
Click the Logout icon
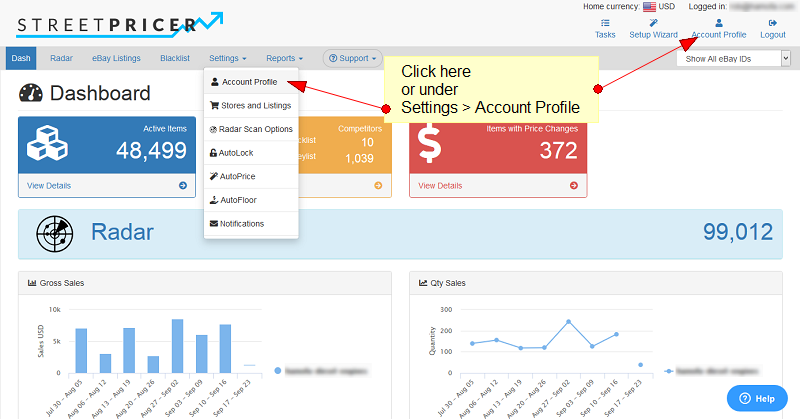[x=773, y=21]
